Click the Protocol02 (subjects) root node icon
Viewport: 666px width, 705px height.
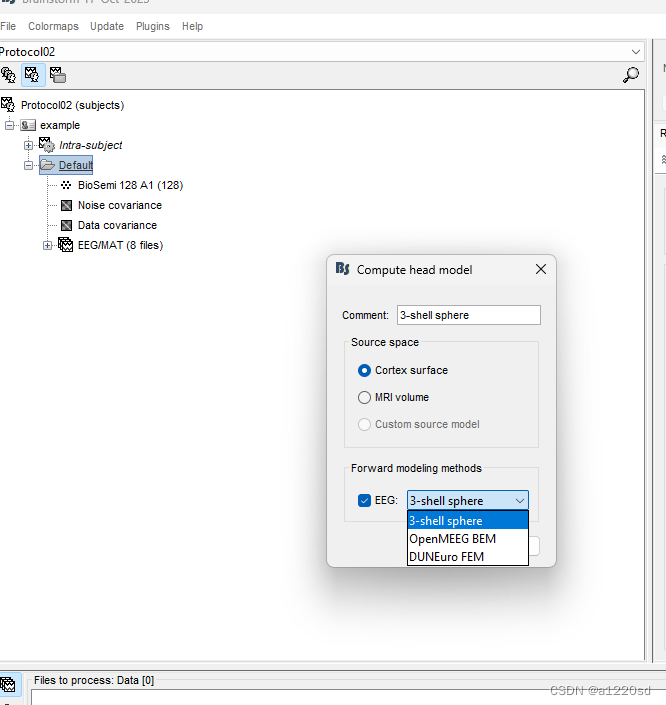pyautogui.click(x=8, y=105)
